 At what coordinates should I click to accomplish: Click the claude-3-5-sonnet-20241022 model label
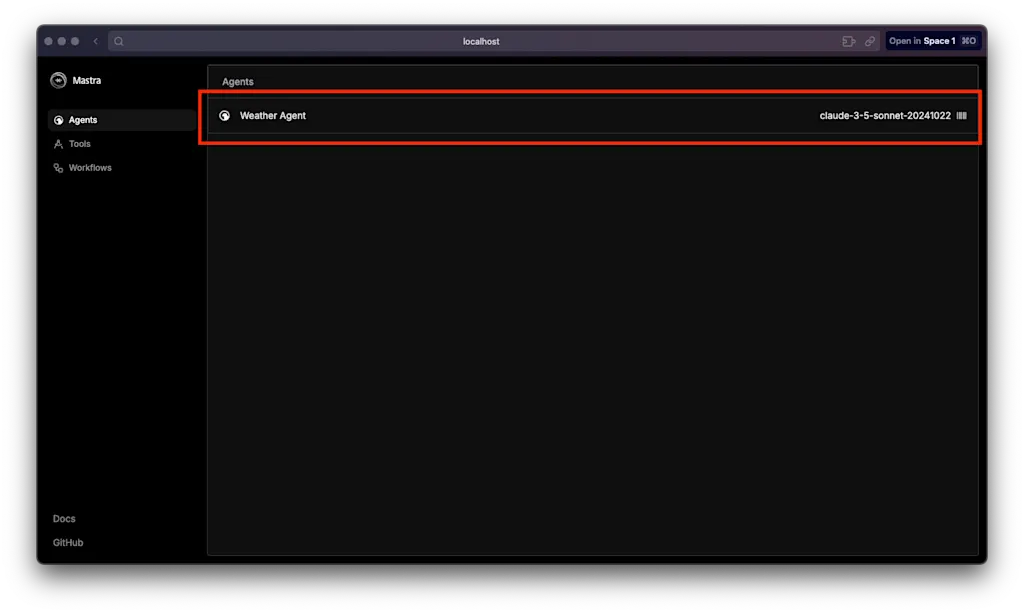coord(885,116)
